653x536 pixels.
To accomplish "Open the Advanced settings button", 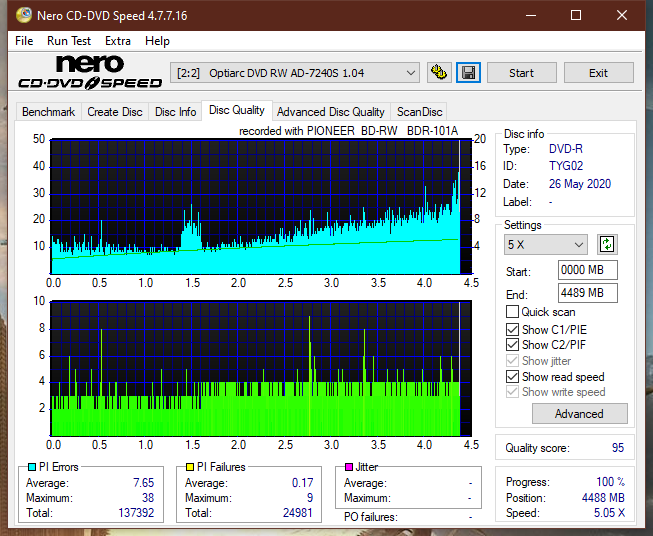I will point(579,414).
